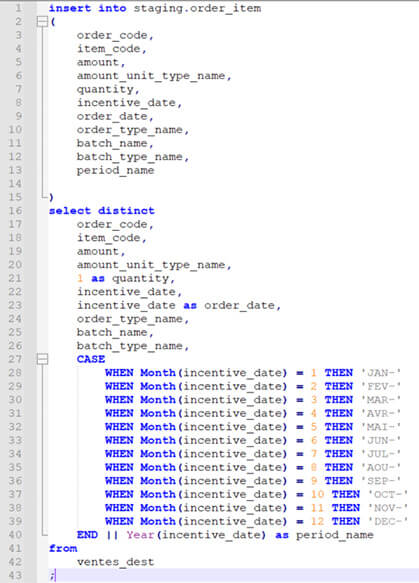The image size is (419, 583).
Task: Click 'incentive_date,' on line 22
Action: coord(129,292)
